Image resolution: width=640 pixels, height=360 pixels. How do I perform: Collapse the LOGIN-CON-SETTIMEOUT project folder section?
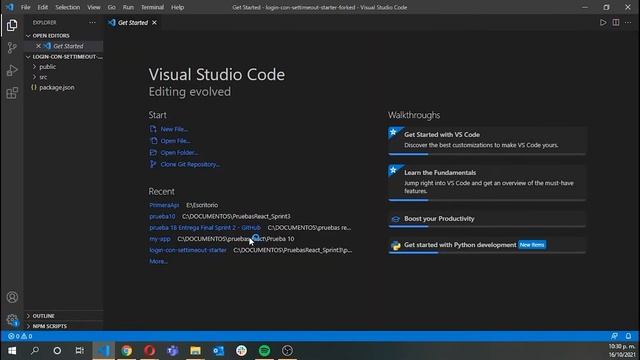click(x=63, y=57)
